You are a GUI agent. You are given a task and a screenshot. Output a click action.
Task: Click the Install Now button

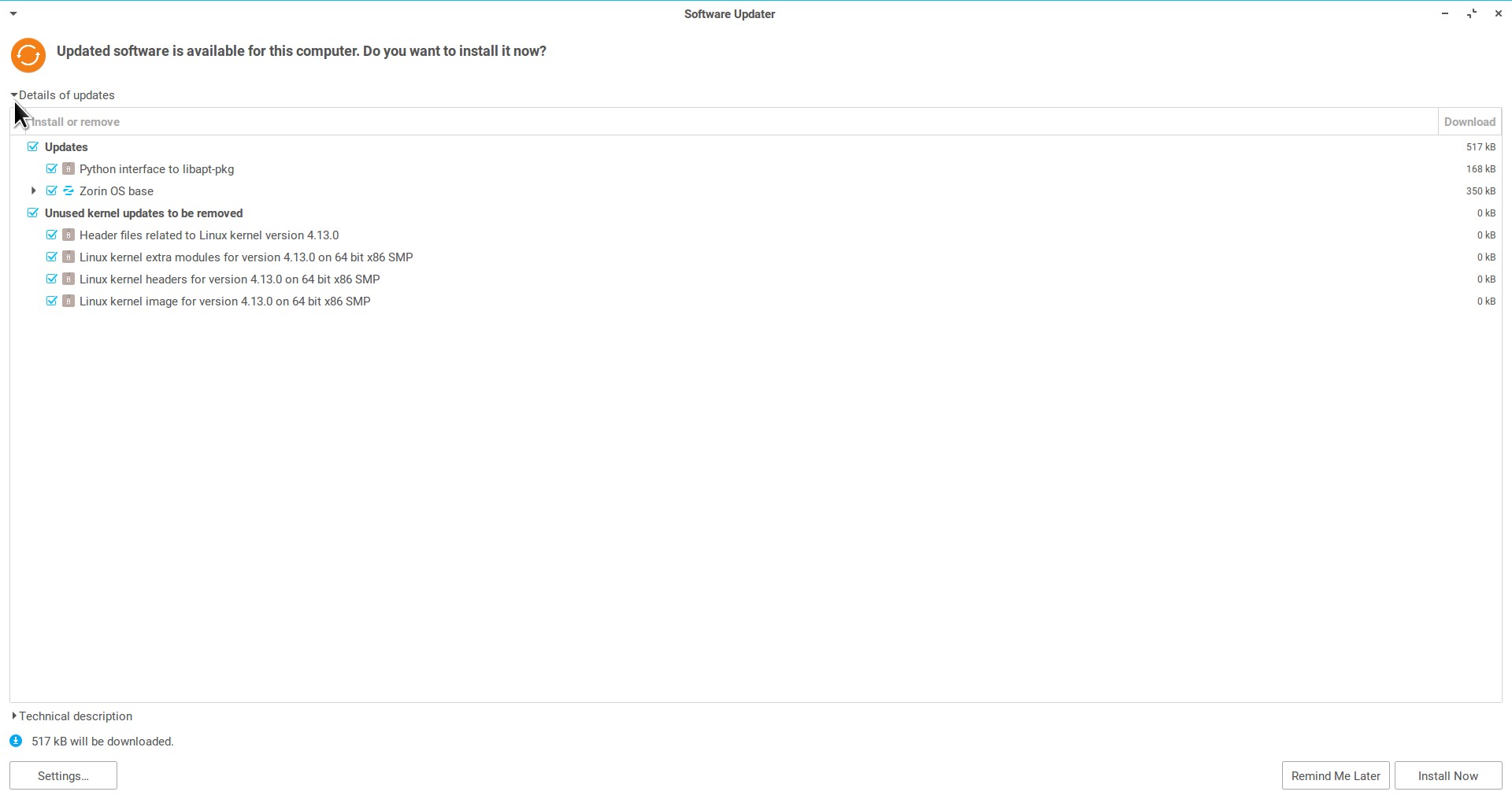point(1447,776)
